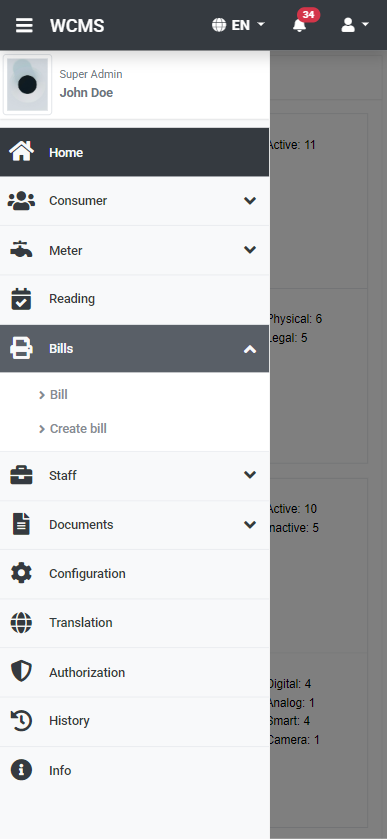Open the Documents menu label
The image size is (387, 839).
coord(81,524)
